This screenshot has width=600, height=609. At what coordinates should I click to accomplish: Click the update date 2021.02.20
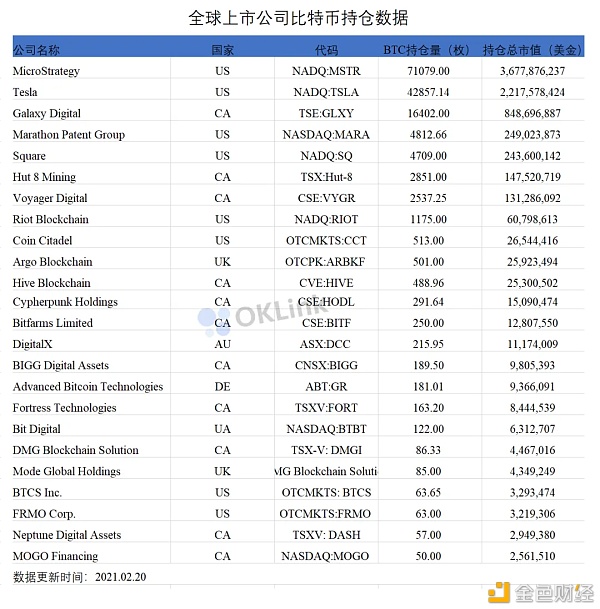click(120, 577)
